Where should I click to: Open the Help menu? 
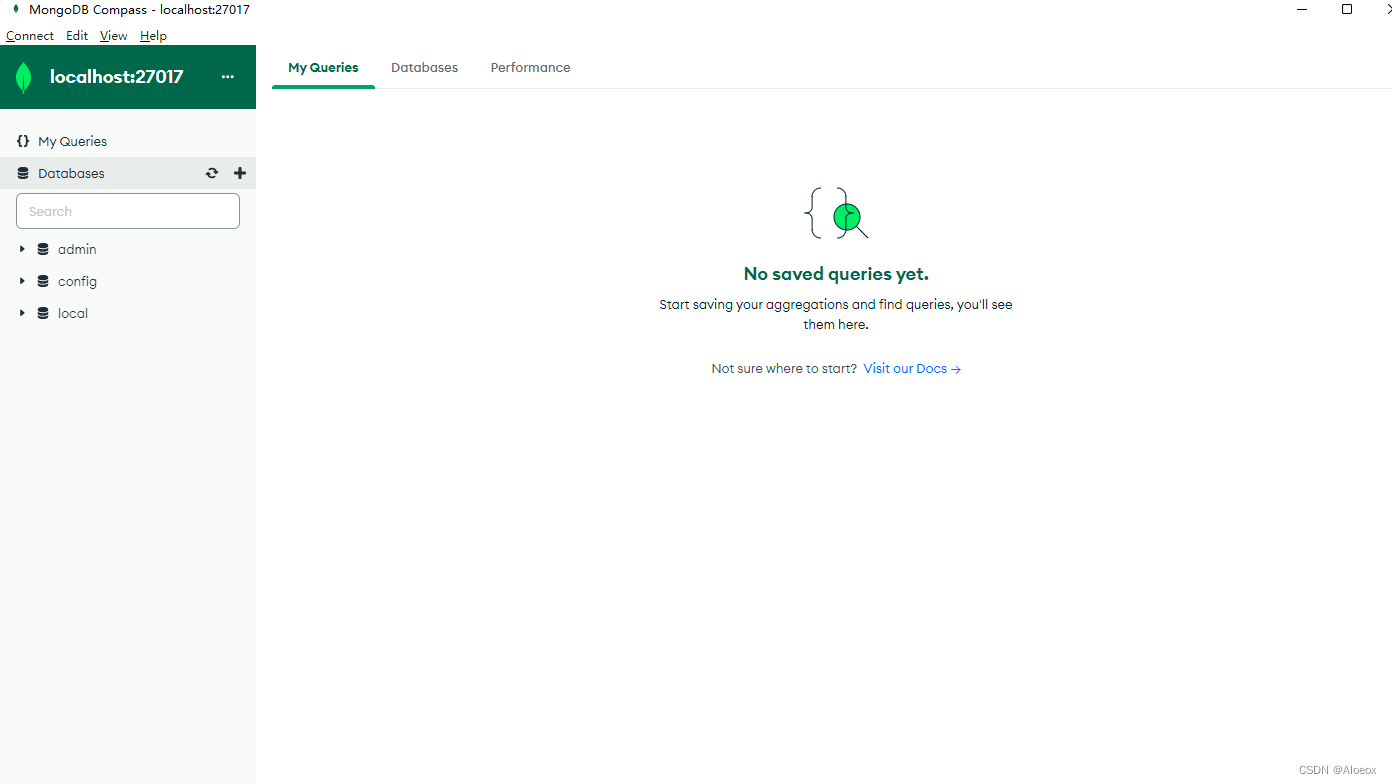[153, 35]
